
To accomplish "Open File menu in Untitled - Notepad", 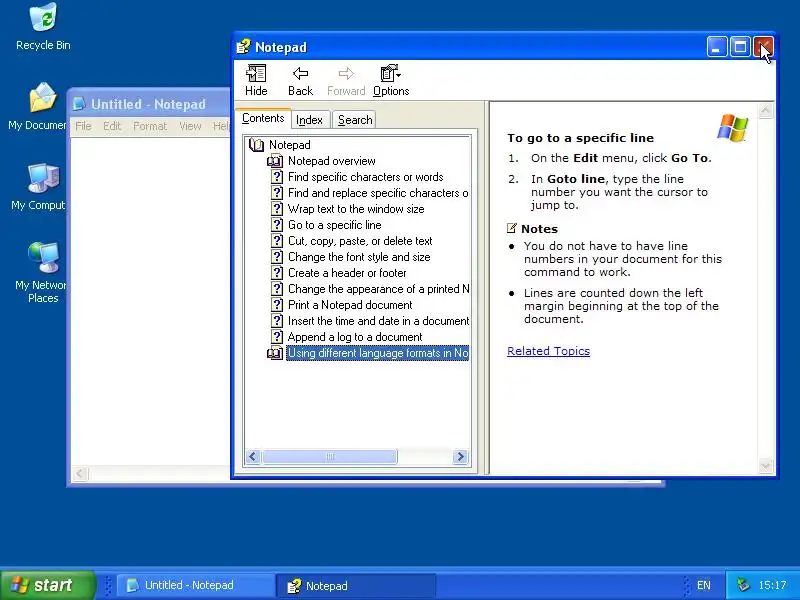I will click(x=83, y=126).
